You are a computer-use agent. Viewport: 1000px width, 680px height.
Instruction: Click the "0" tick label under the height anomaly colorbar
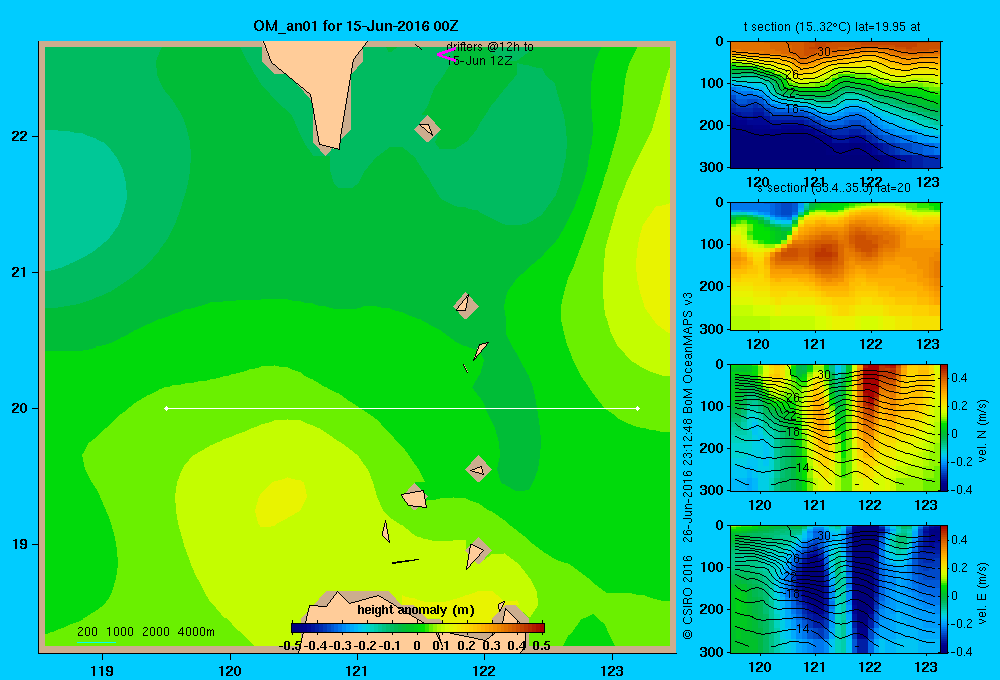click(x=417, y=646)
